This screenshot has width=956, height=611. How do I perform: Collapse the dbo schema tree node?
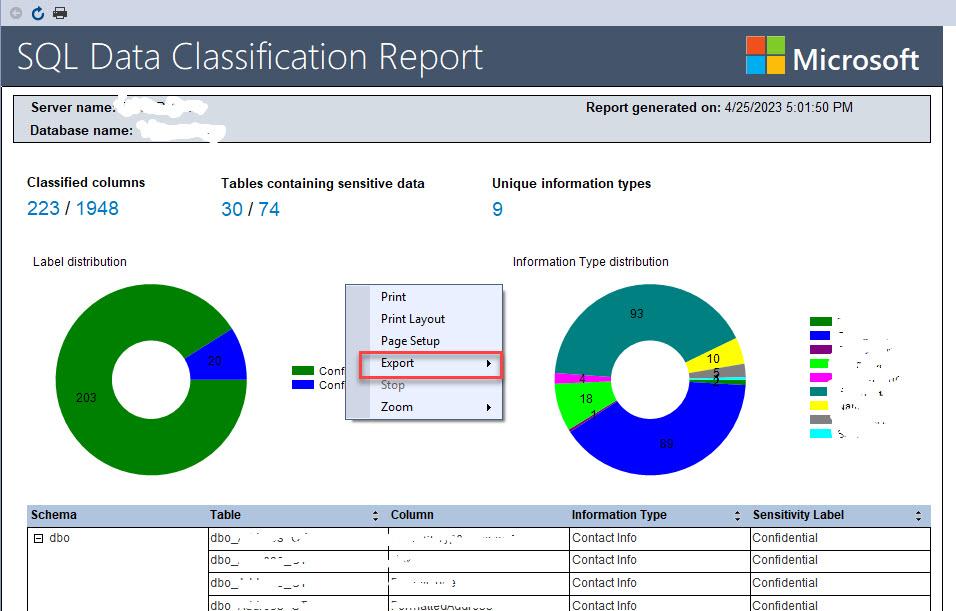click(x=39, y=538)
